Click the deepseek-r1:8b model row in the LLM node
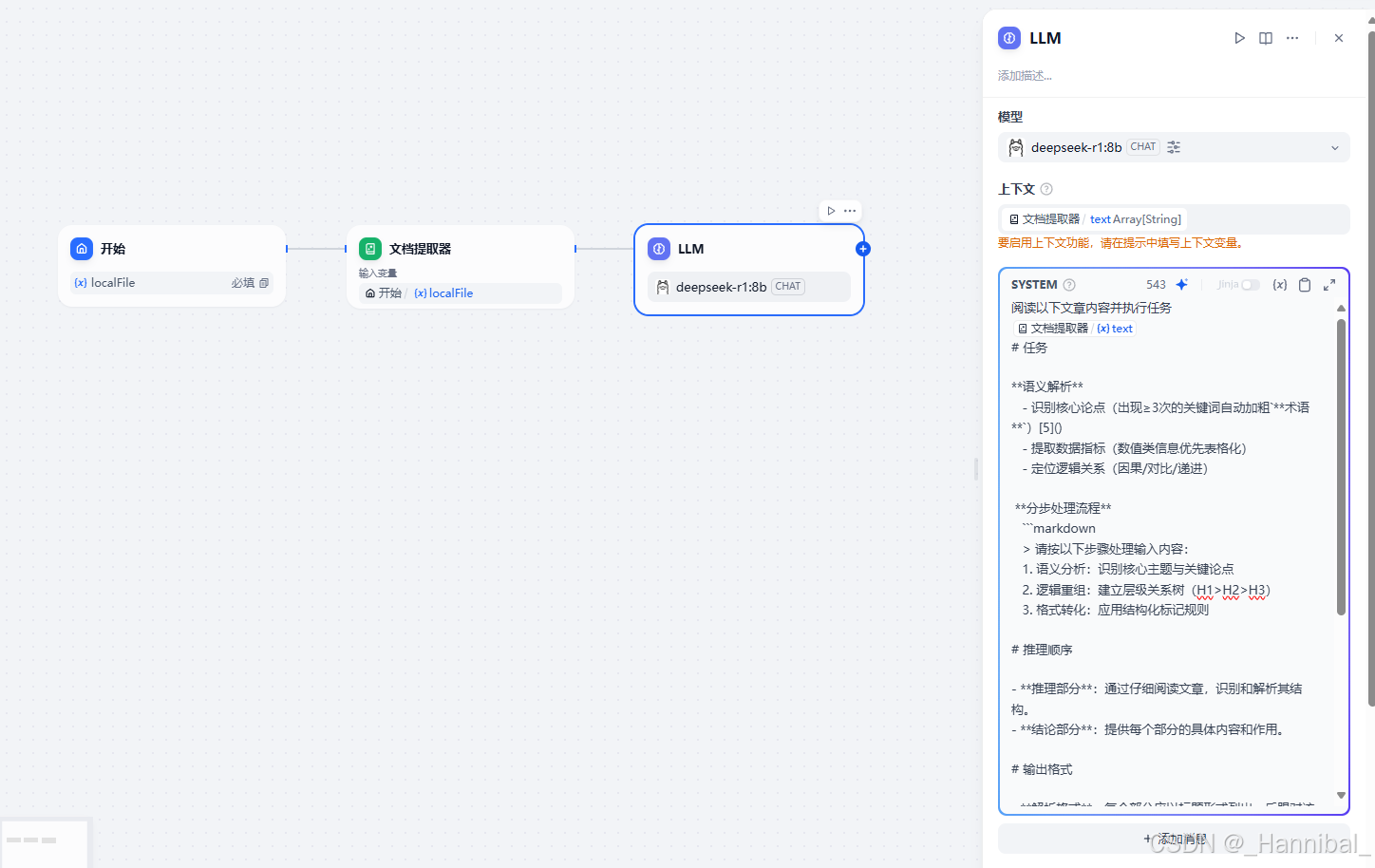Image resolution: width=1375 pixels, height=868 pixels. [749, 287]
